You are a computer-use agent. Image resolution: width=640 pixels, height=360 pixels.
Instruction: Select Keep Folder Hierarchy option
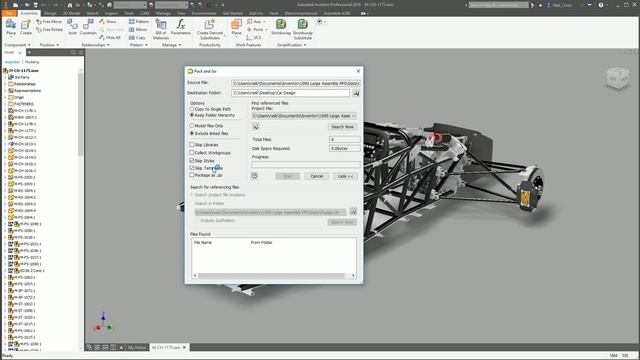point(212,115)
